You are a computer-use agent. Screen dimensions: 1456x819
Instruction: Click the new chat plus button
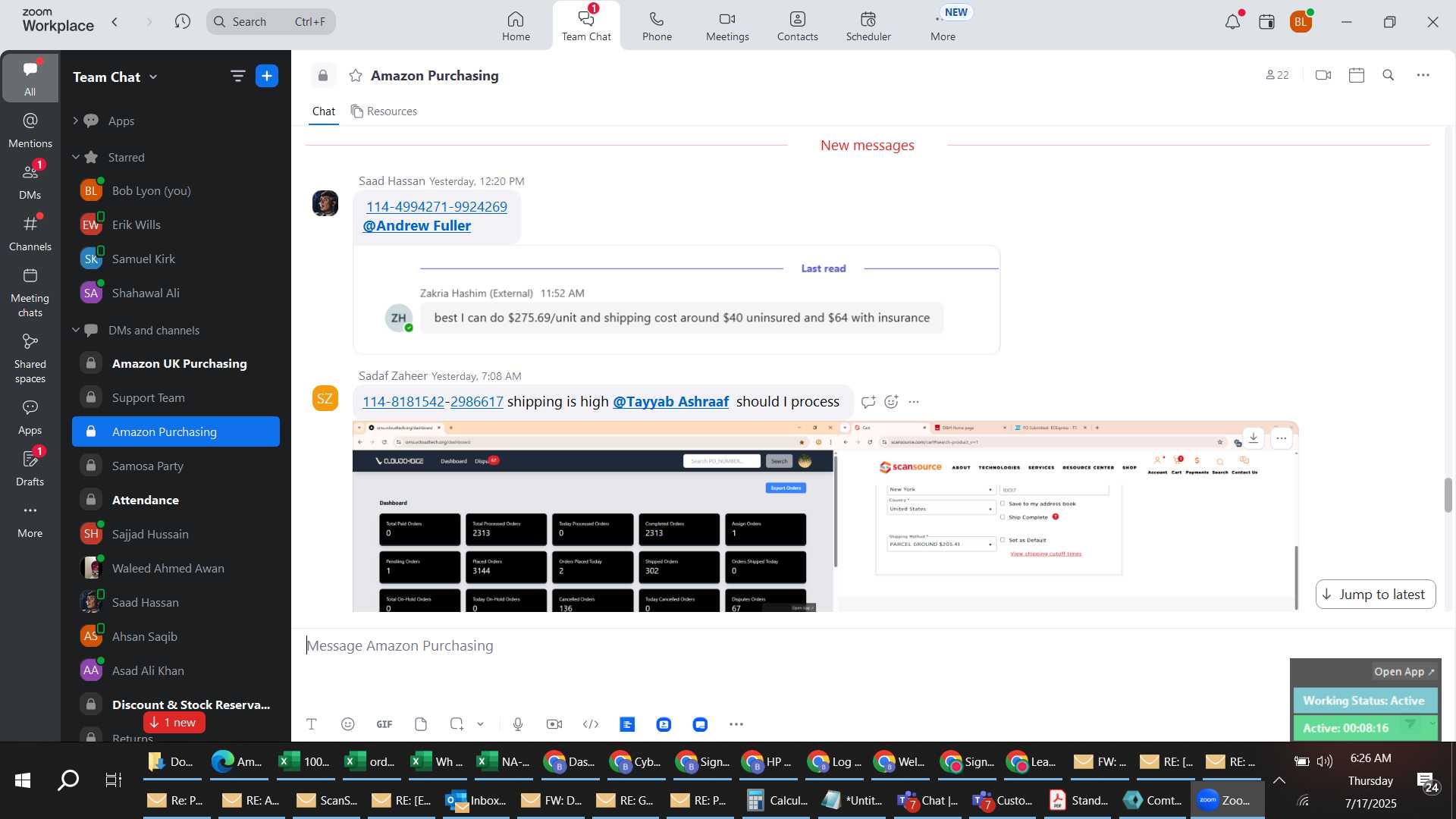[x=267, y=76]
